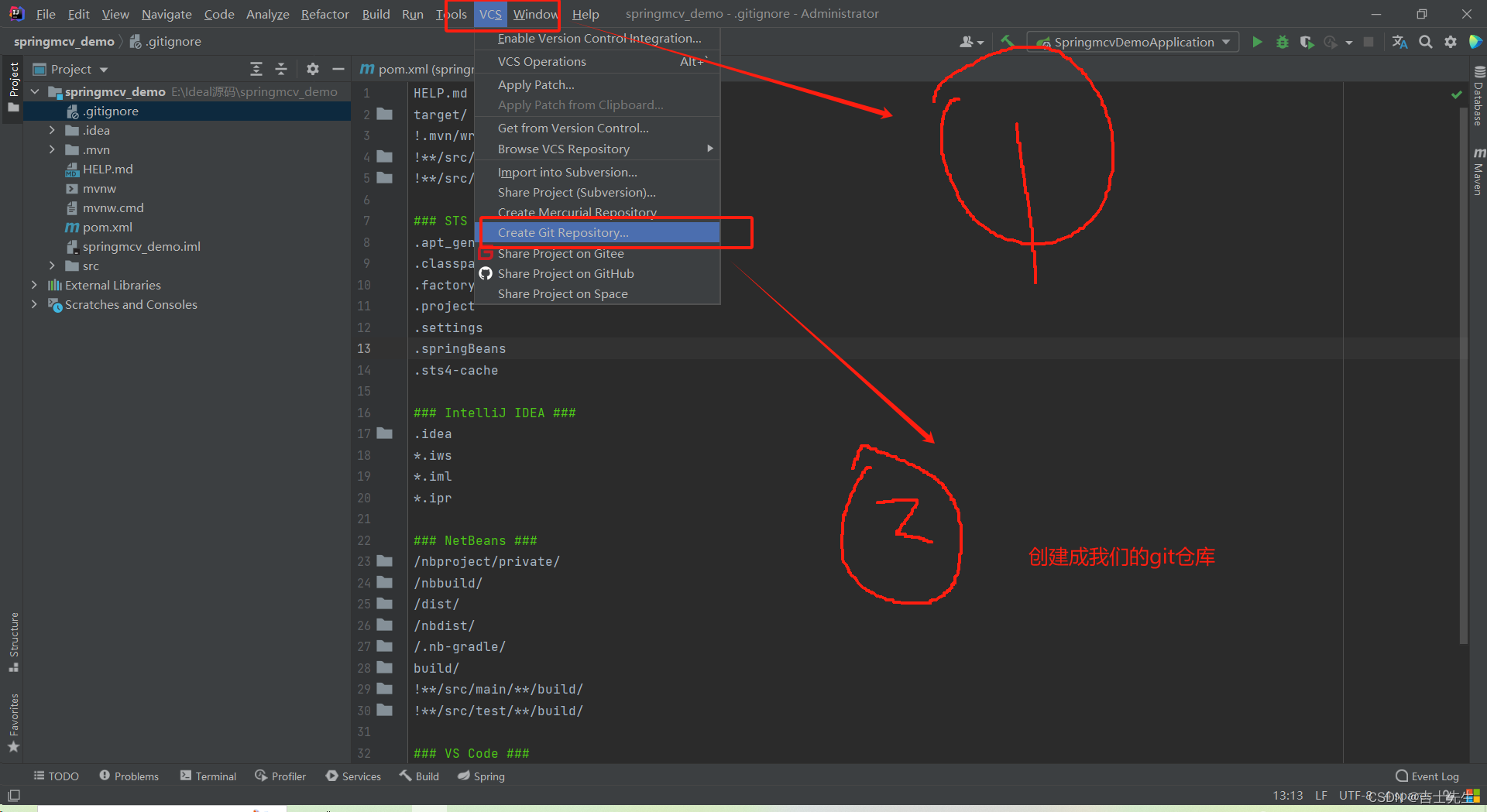The image size is (1487, 812).
Task: Open the Refactor menu
Action: (x=325, y=14)
